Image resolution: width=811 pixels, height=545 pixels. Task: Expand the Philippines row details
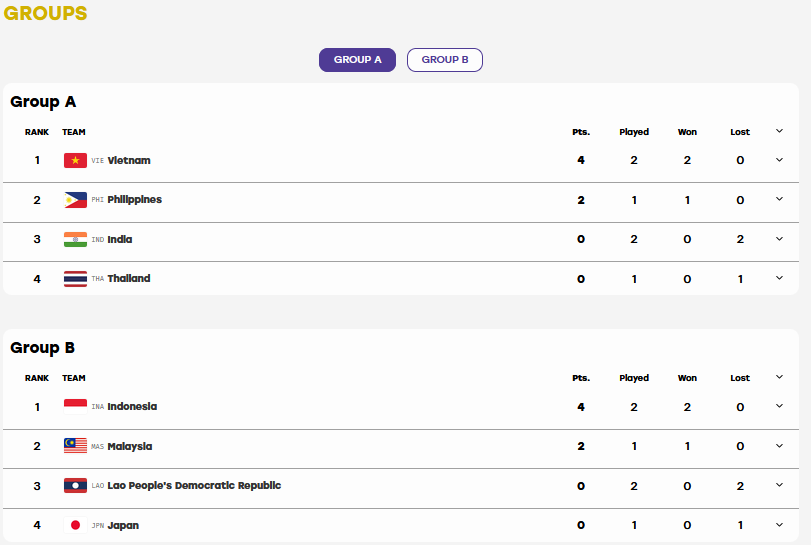[x=779, y=199]
